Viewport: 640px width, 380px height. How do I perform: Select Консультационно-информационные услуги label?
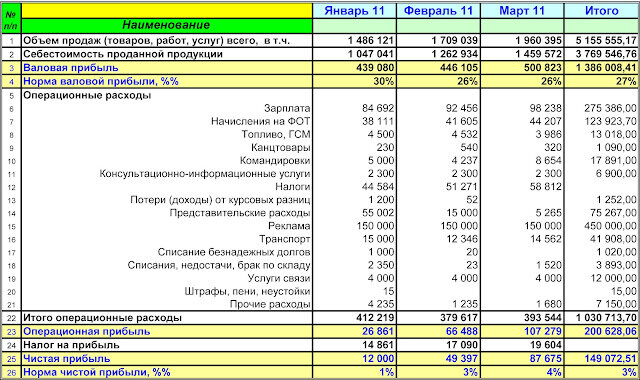tap(205, 173)
